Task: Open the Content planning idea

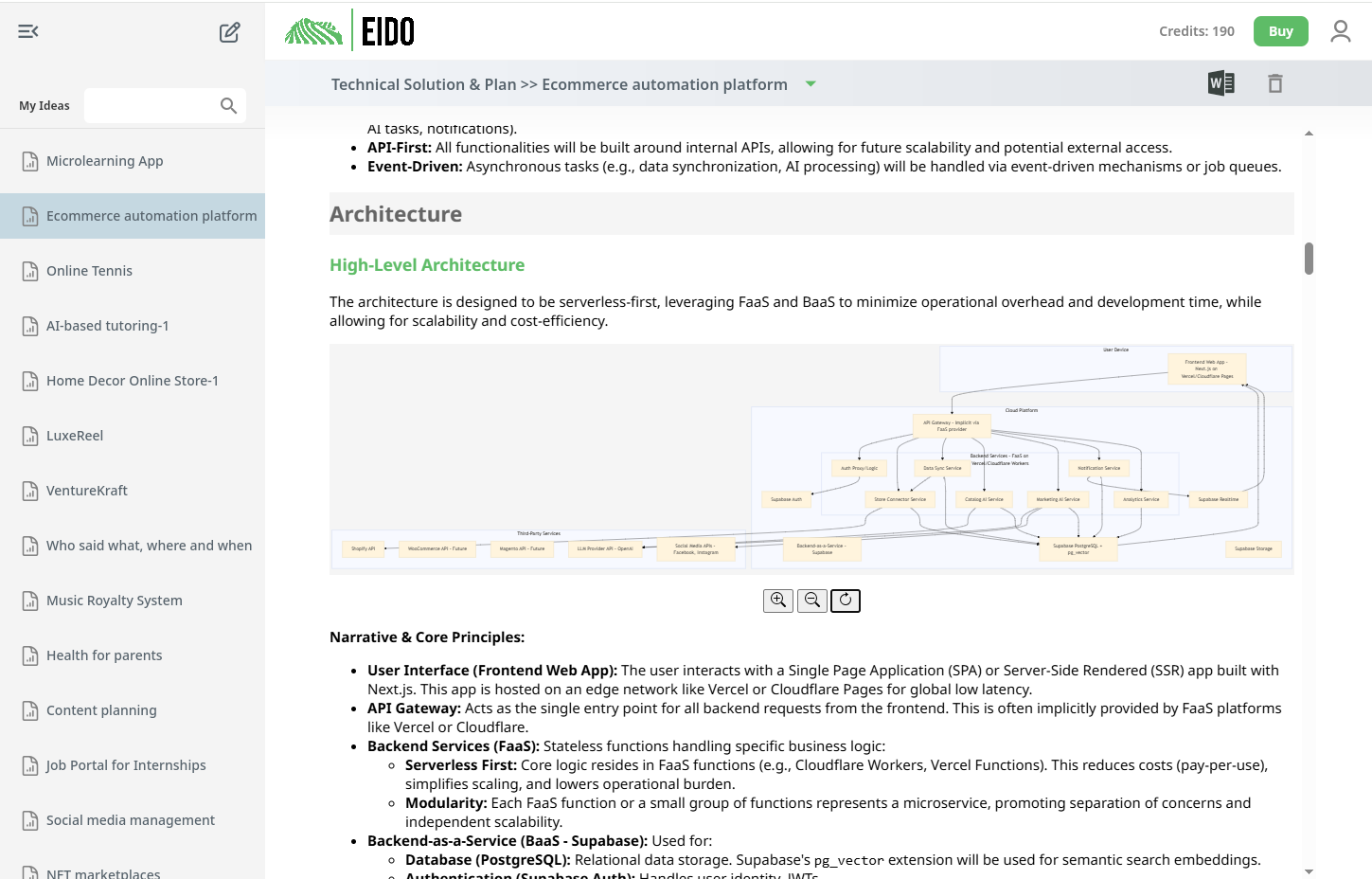Action: [x=101, y=709]
